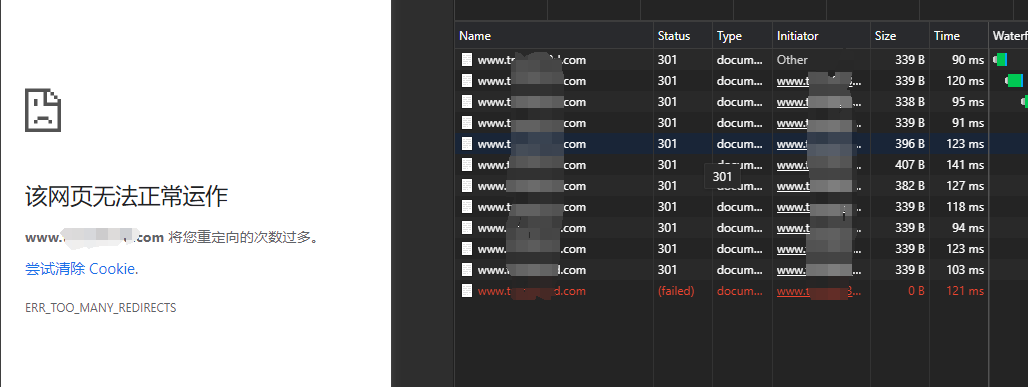Click the document icon of the 103 ms request
This screenshot has width=1028, height=387.
467,270
